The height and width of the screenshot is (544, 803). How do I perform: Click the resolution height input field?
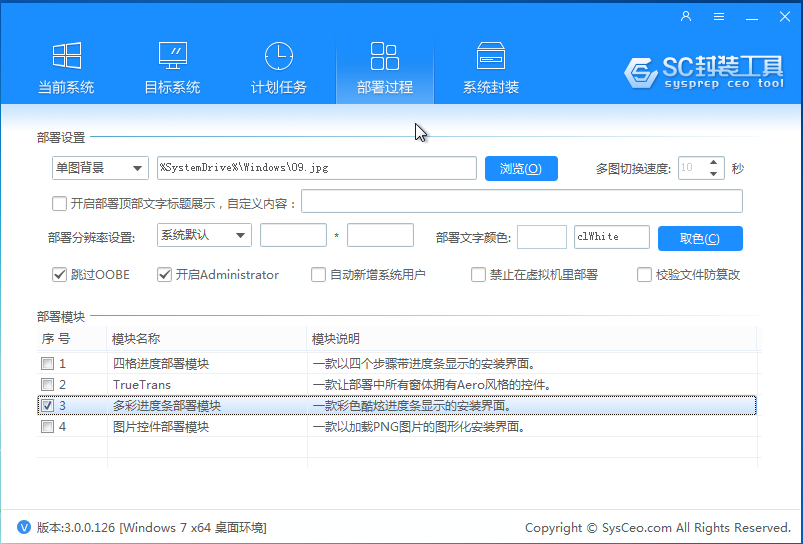pyautogui.click(x=381, y=235)
